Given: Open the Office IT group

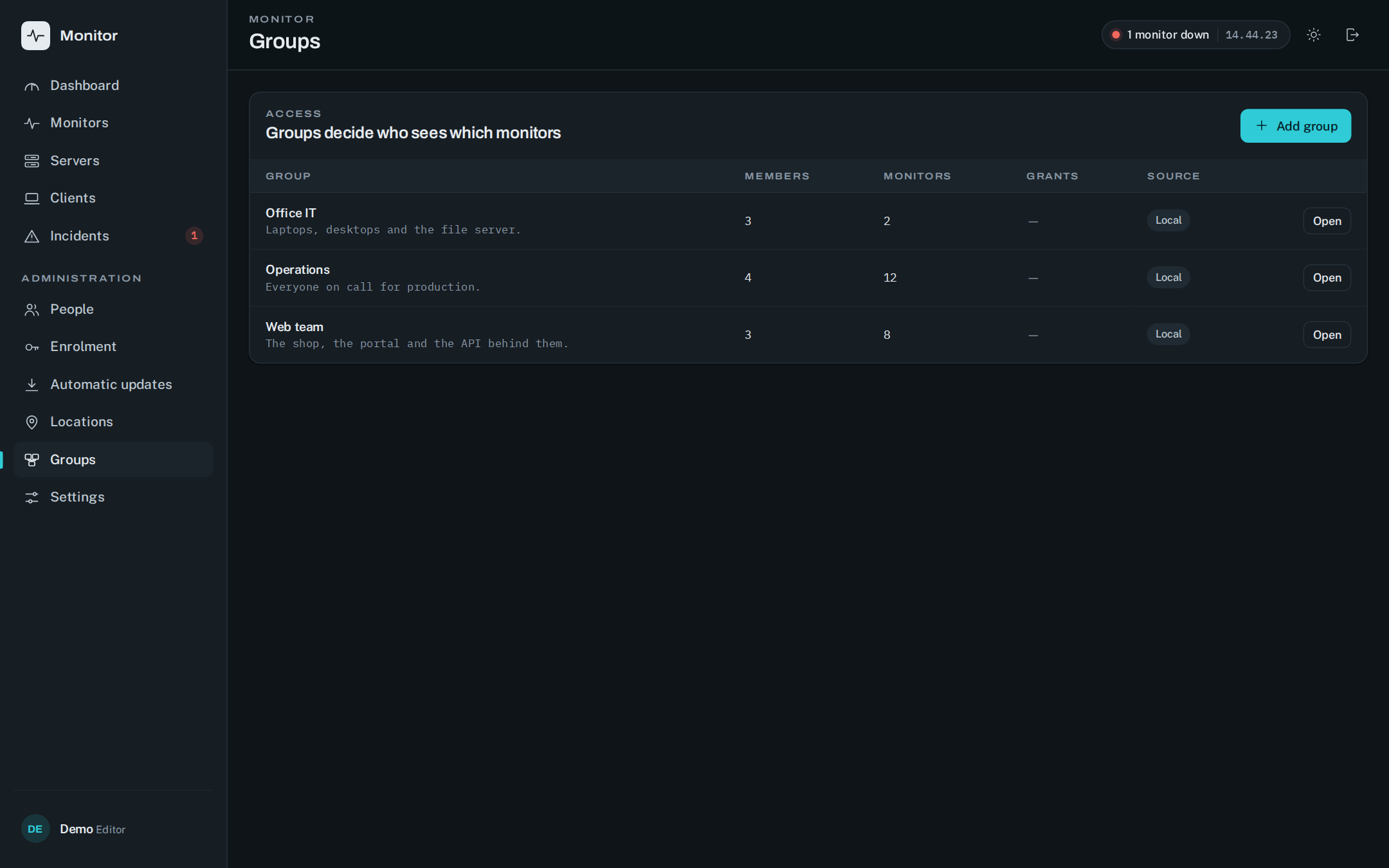Looking at the screenshot, I should point(1327,221).
